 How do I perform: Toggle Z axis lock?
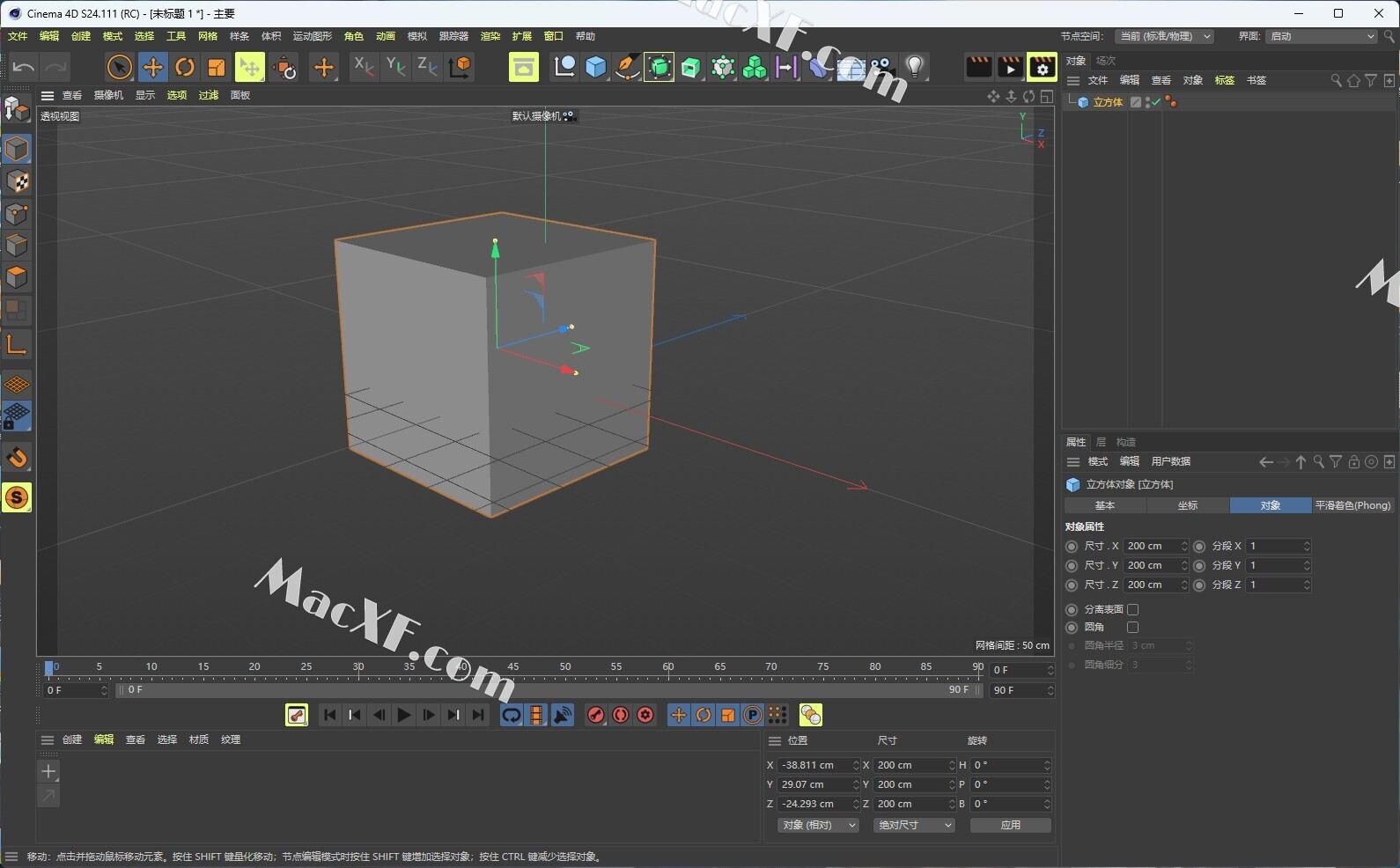(x=427, y=66)
